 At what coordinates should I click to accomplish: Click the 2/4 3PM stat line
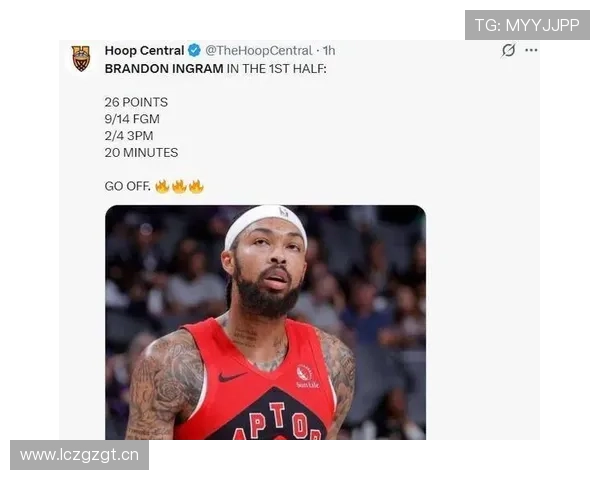tap(129, 136)
